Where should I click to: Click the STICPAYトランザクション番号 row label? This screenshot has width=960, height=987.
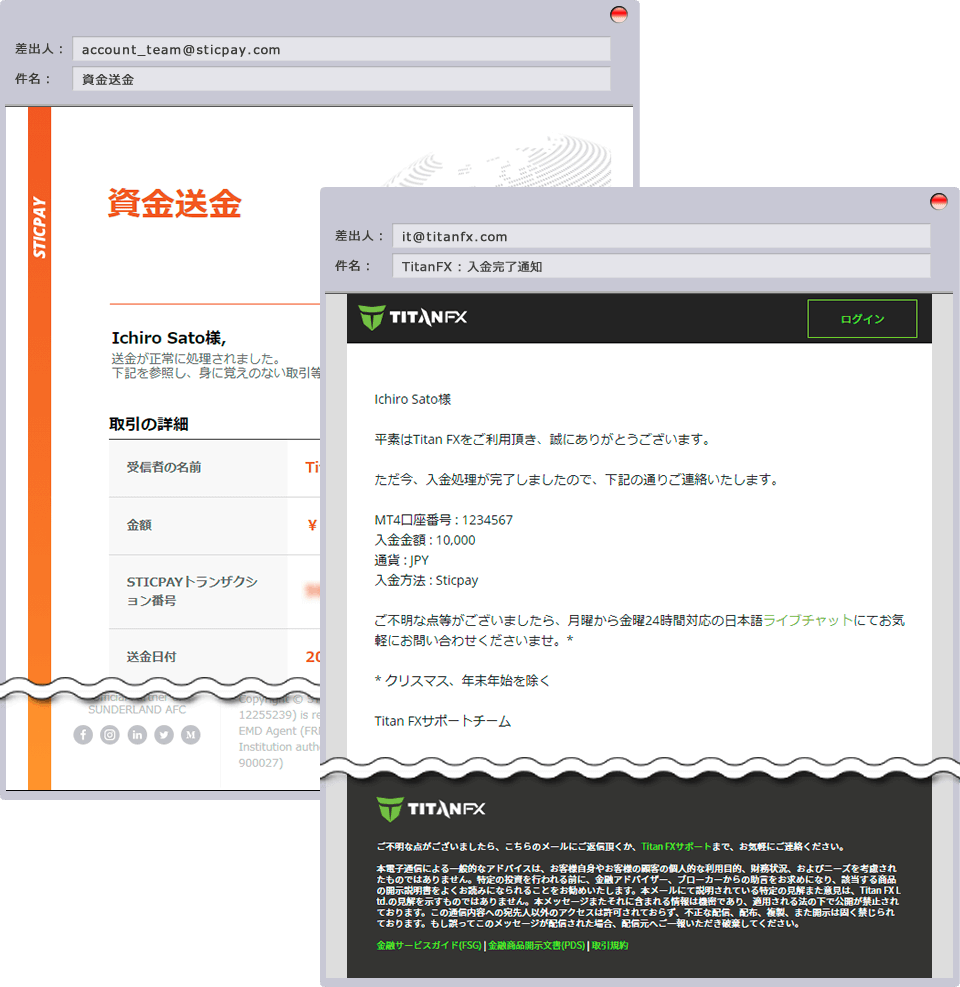192,591
